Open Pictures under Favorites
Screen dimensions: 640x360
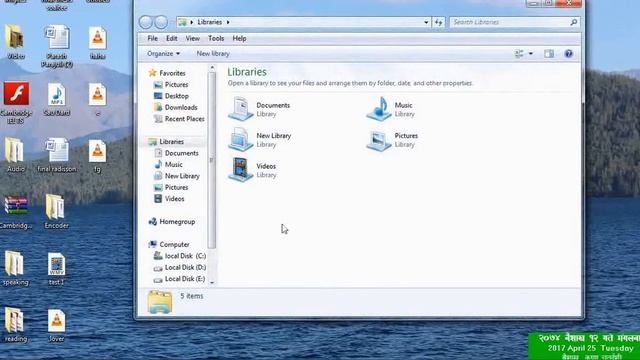[171, 84]
